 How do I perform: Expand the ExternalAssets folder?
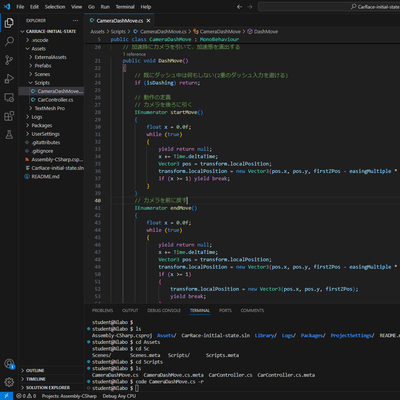point(51,57)
